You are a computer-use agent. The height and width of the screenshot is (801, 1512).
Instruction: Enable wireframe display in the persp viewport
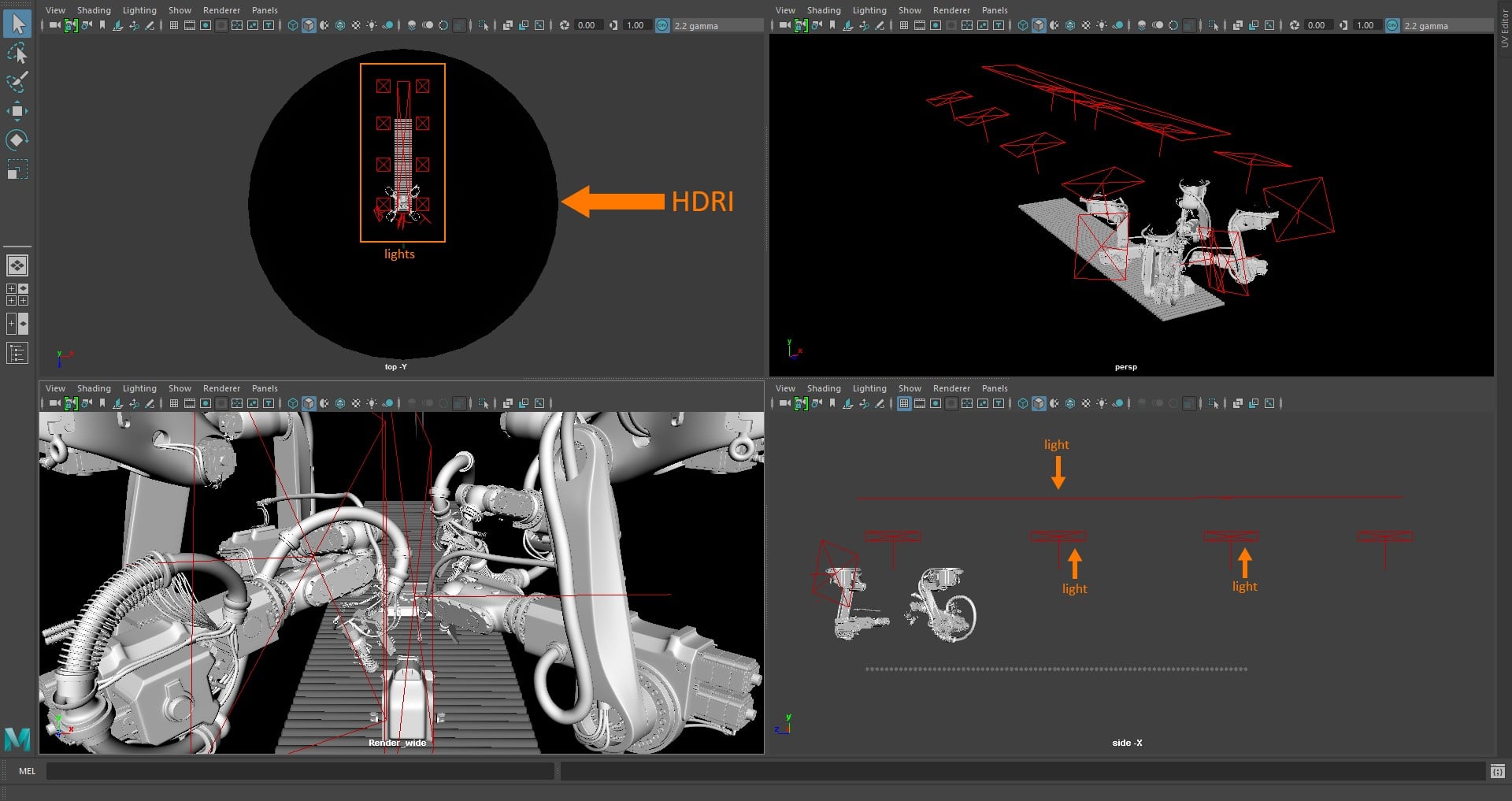click(1023, 24)
